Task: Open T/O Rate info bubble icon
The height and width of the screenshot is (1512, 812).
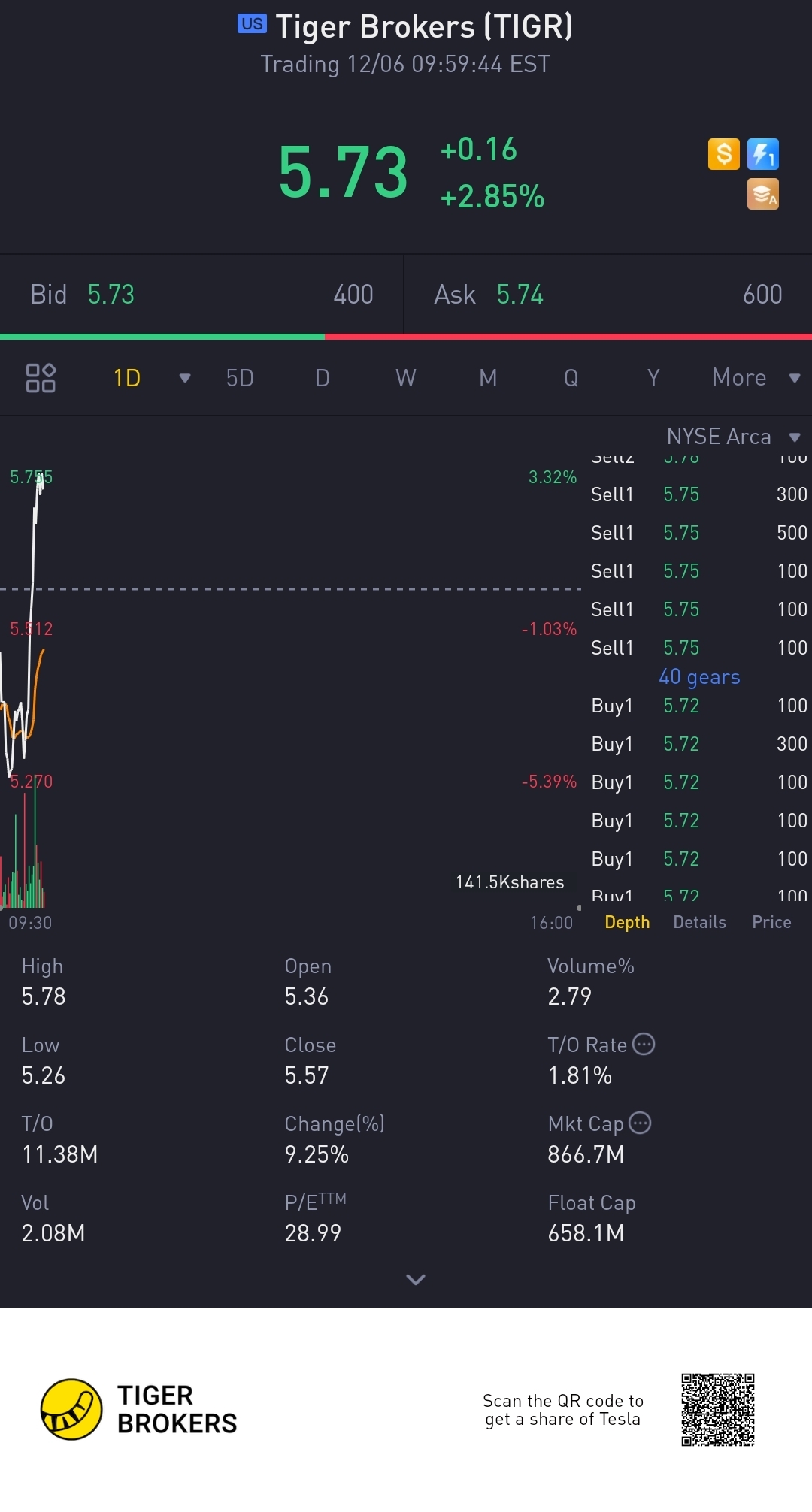Action: (x=644, y=1044)
